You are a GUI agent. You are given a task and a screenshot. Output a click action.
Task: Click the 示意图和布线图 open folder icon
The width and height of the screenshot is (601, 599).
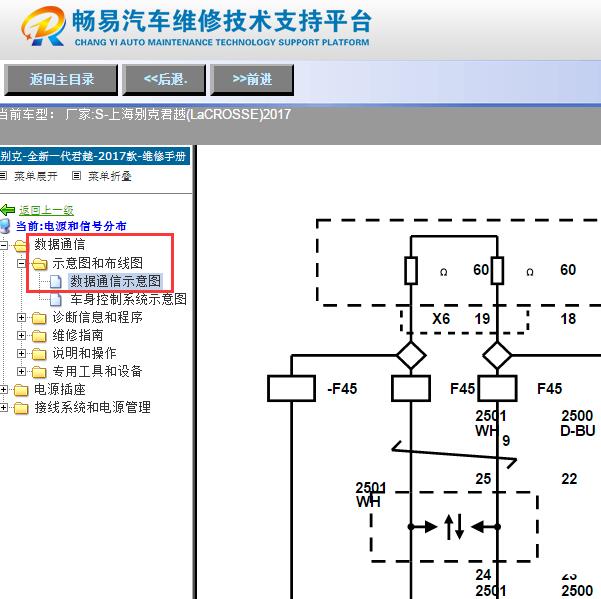[39, 264]
